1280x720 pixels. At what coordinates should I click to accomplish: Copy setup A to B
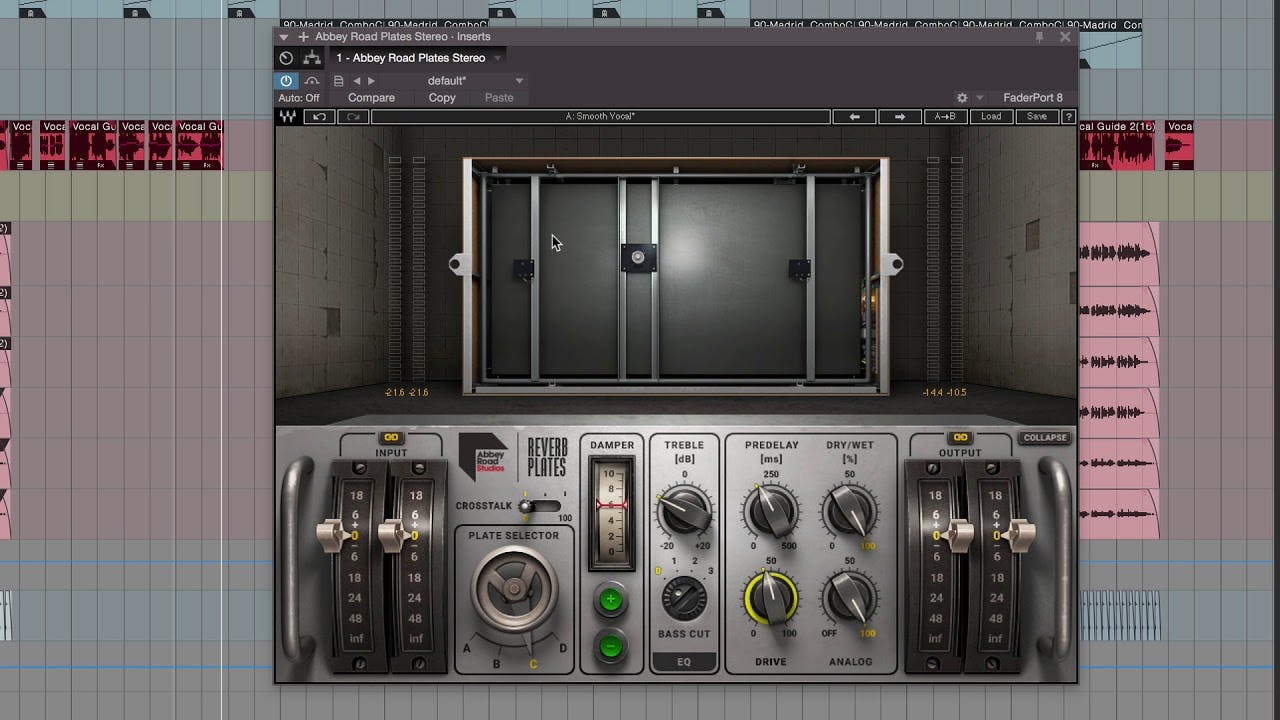click(x=945, y=117)
